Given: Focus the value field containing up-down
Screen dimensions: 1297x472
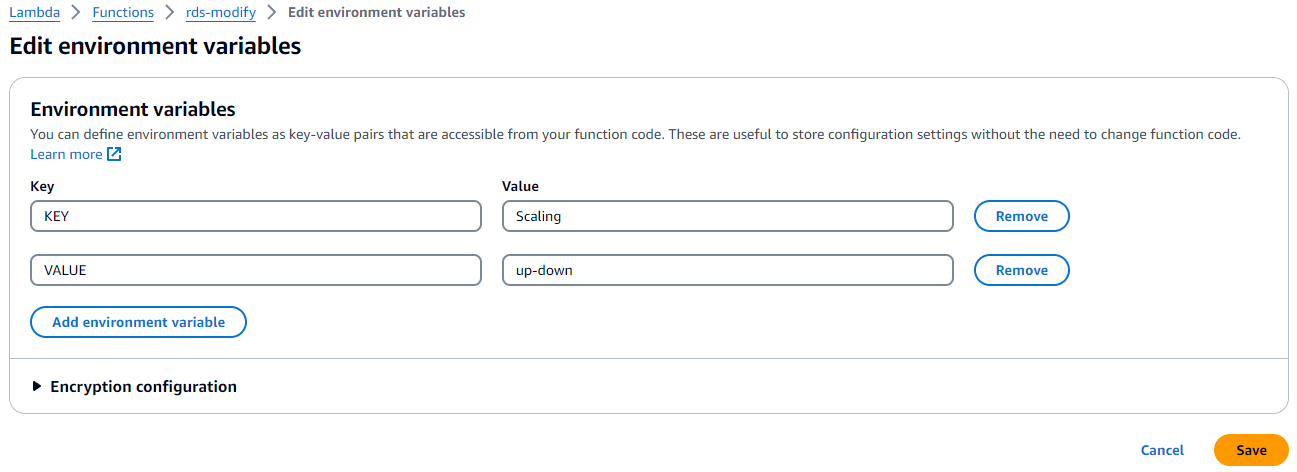Looking at the screenshot, I should (727, 270).
